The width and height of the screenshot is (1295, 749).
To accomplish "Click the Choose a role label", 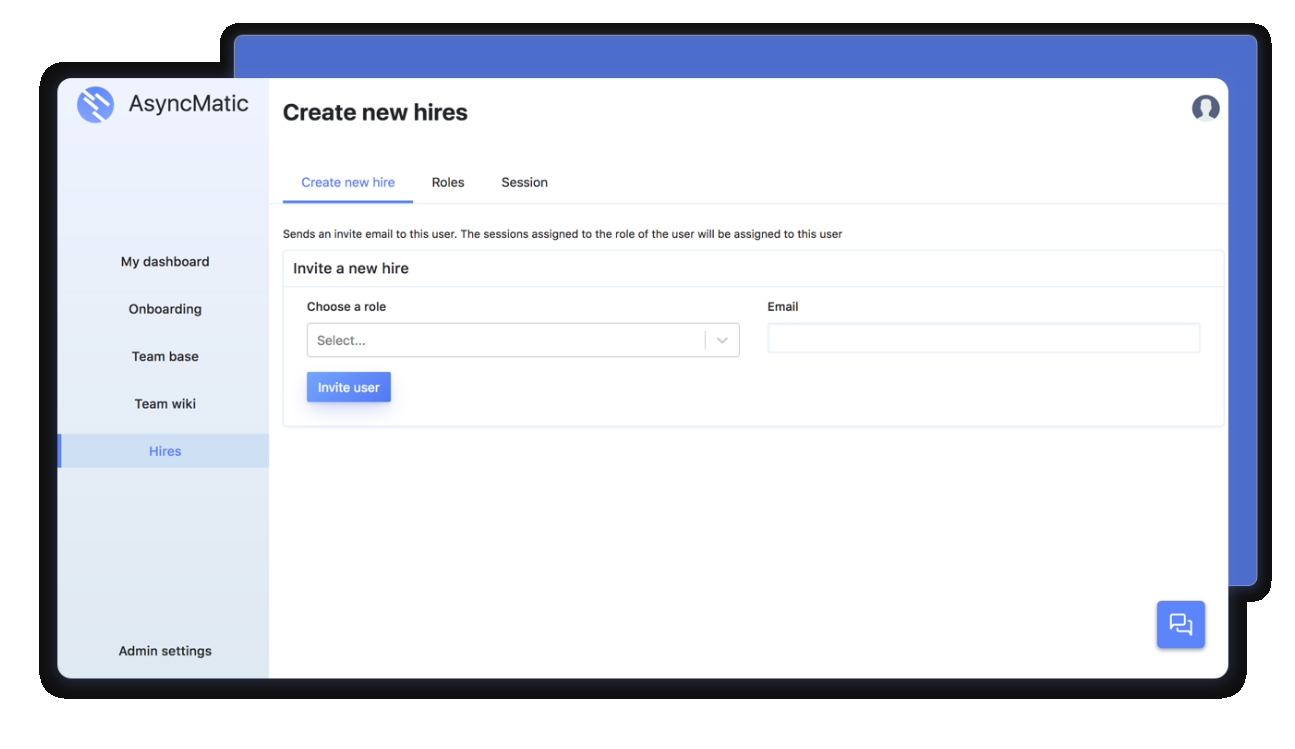I will point(346,307).
